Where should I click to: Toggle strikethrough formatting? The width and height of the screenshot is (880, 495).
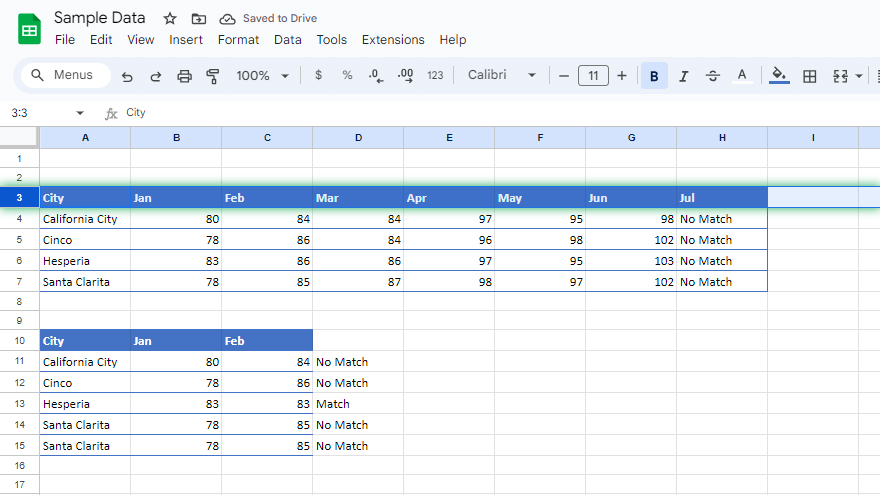click(713, 76)
